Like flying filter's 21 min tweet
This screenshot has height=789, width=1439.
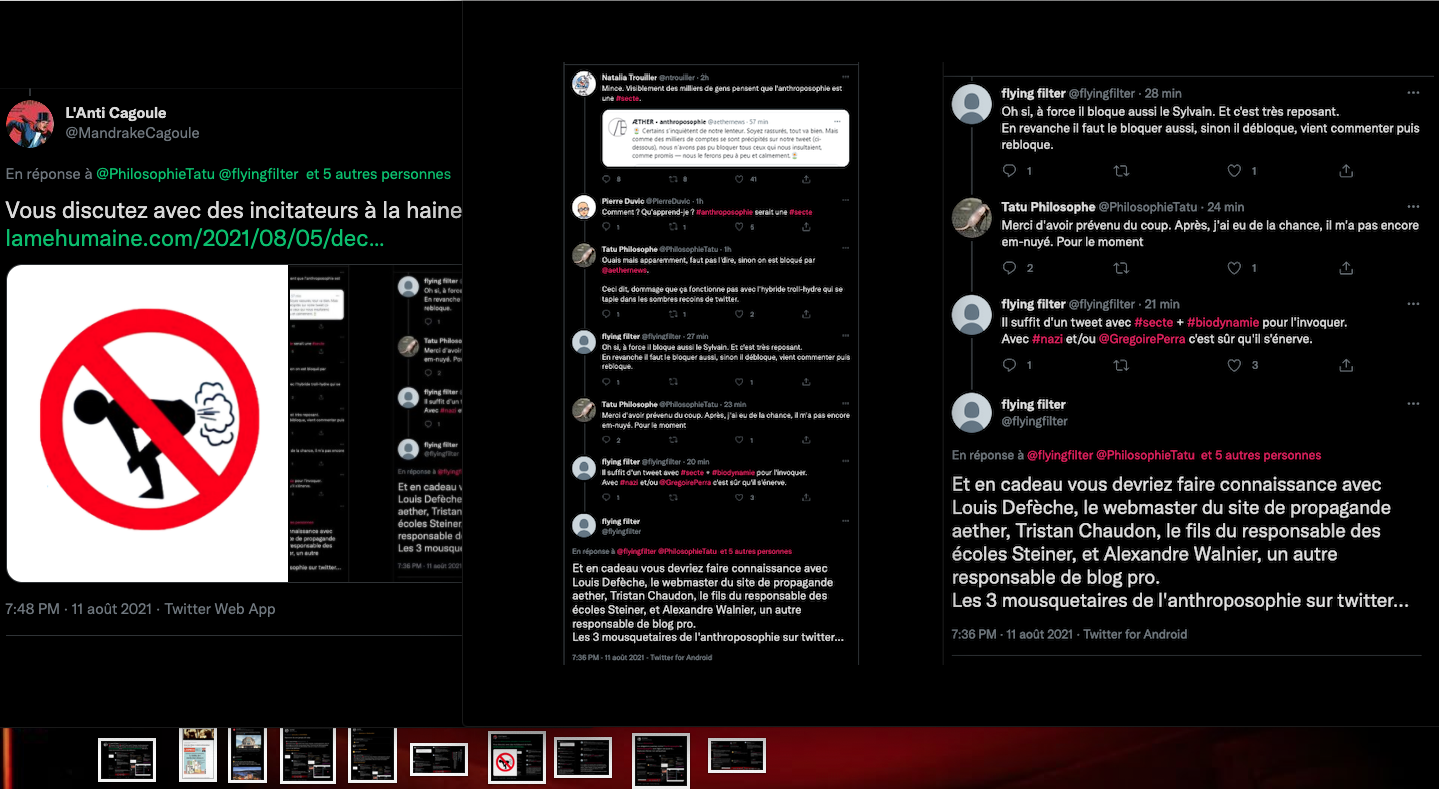click(x=1234, y=365)
